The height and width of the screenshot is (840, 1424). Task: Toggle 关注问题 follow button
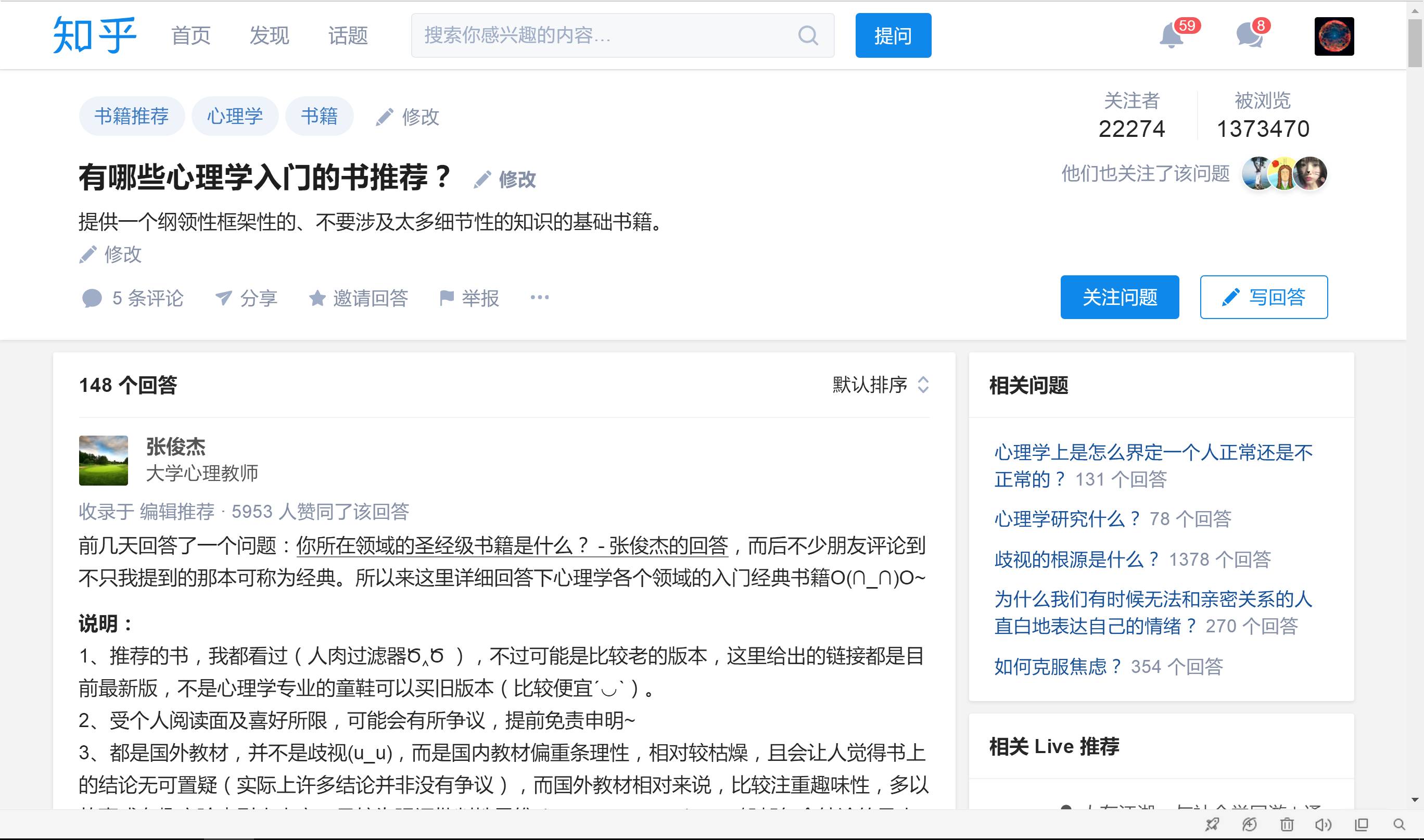click(1119, 297)
